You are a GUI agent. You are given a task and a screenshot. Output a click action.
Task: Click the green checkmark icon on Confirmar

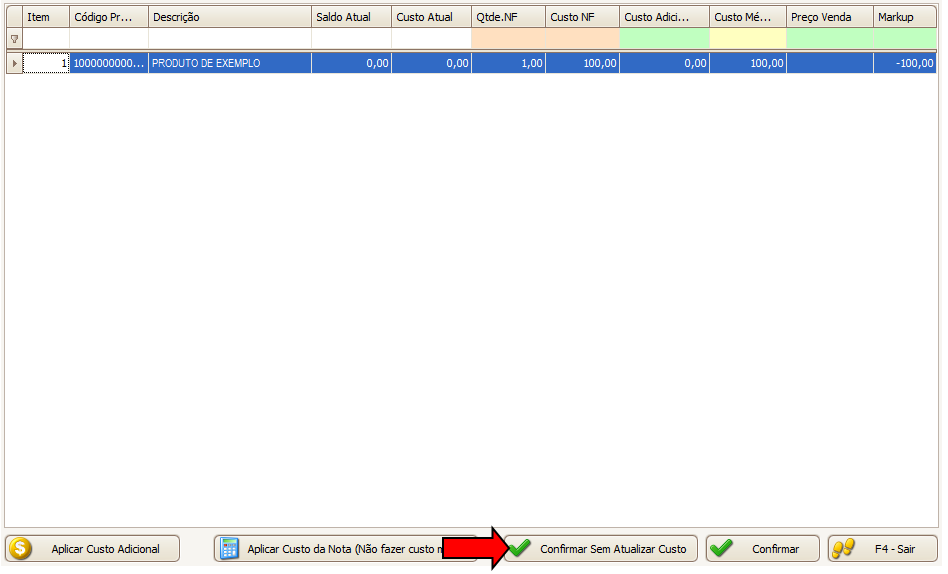(x=722, y=549)
